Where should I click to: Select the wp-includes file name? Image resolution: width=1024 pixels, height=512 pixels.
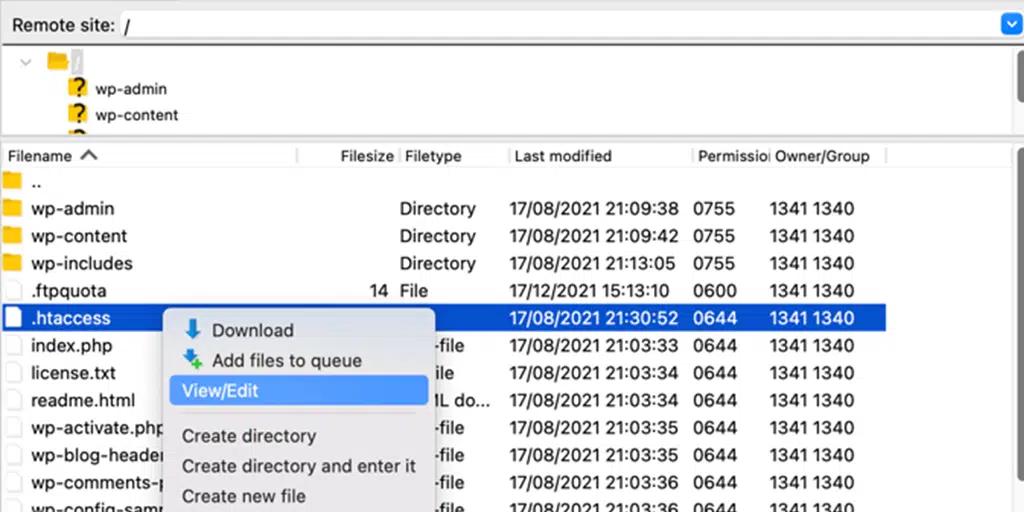[x=82, y=263]
